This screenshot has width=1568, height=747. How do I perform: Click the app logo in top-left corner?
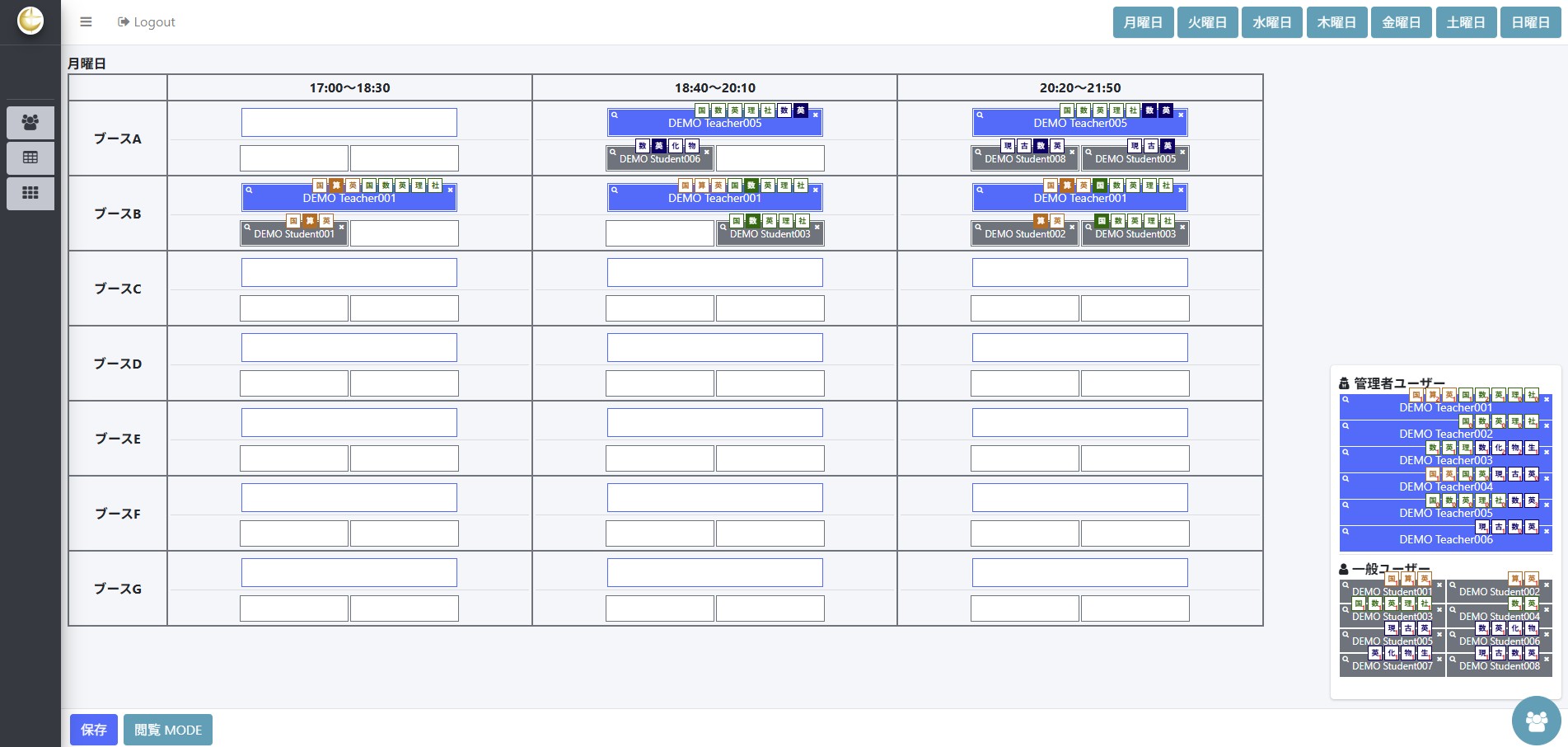pos(30,21)
